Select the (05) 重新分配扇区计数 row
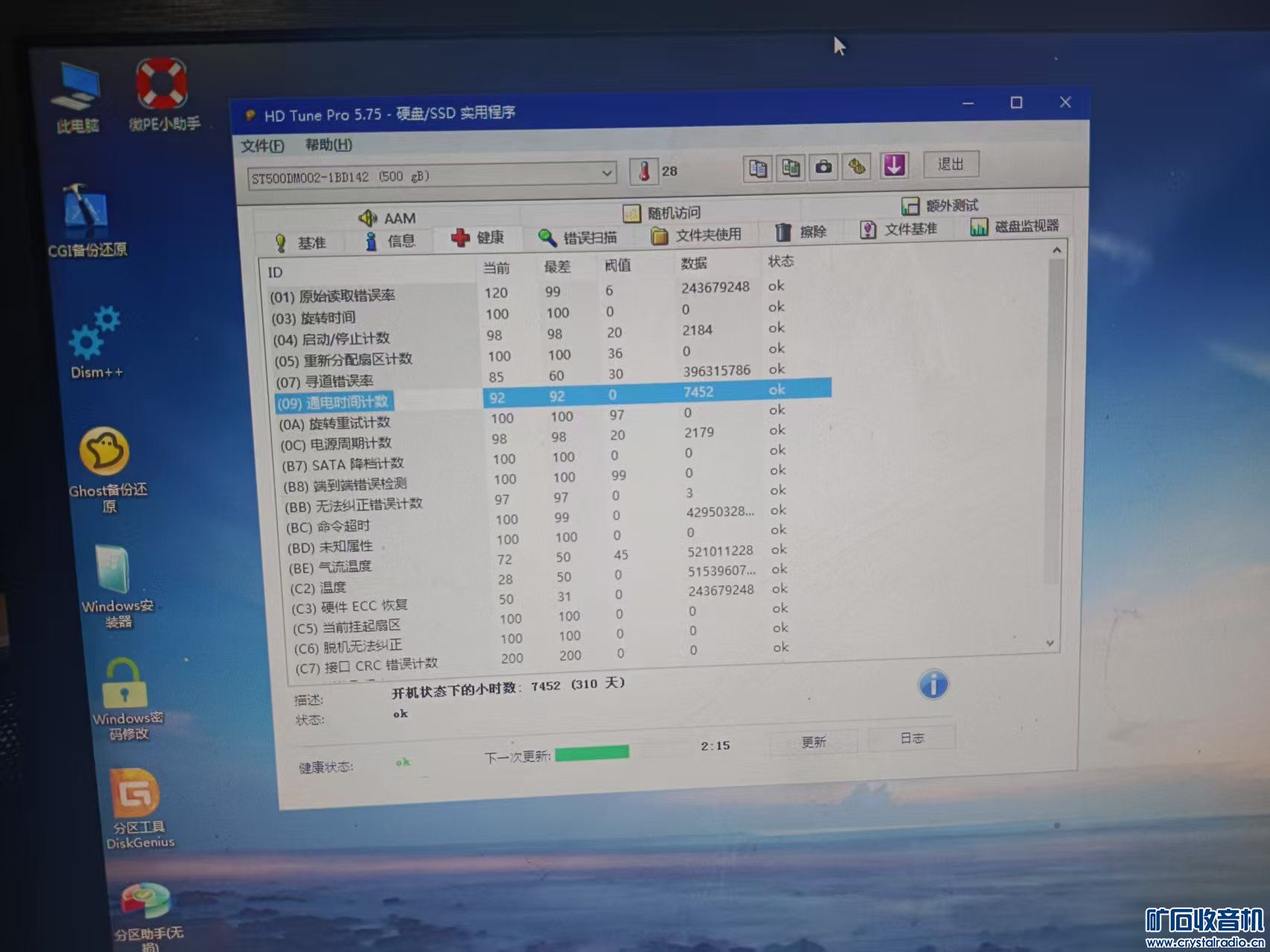 (x=532, y=354)
